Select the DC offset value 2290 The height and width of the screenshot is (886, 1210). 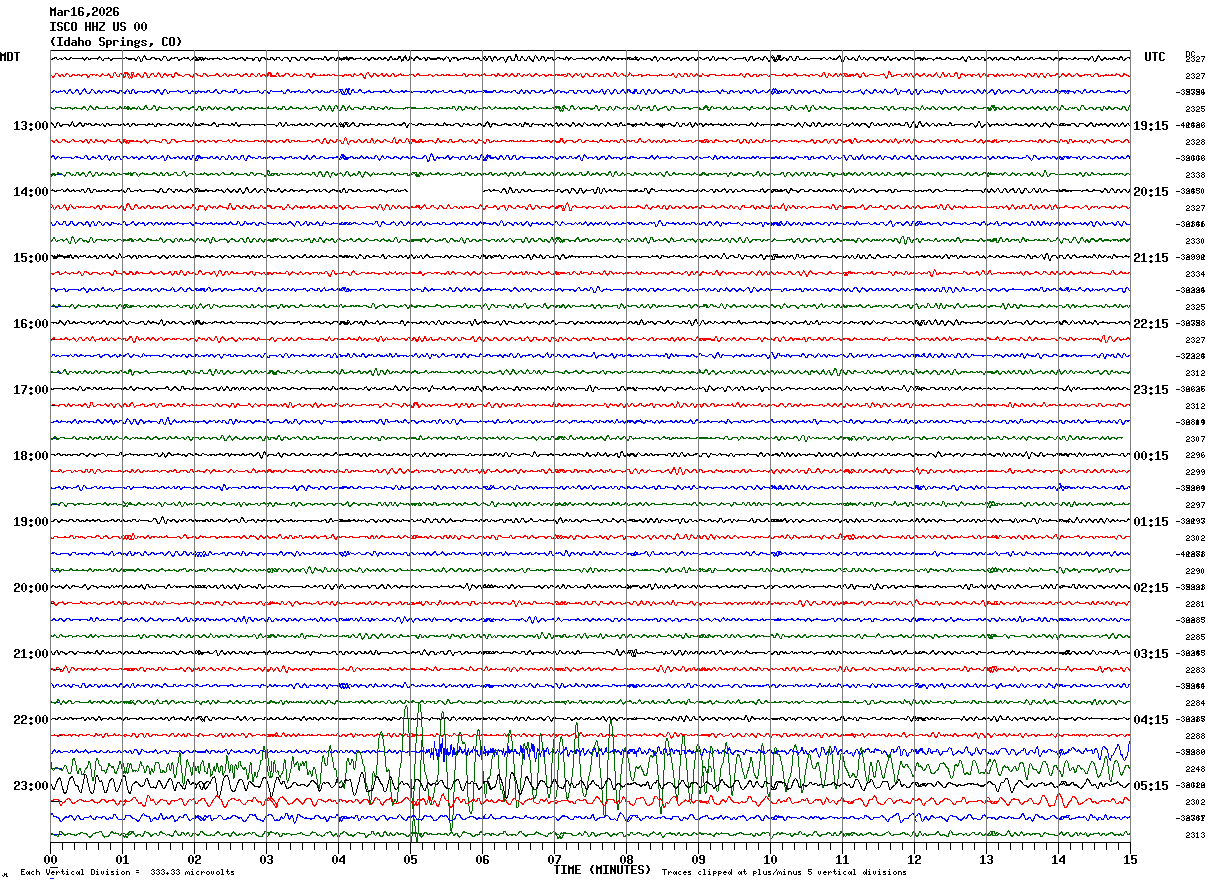[1194, 571]
